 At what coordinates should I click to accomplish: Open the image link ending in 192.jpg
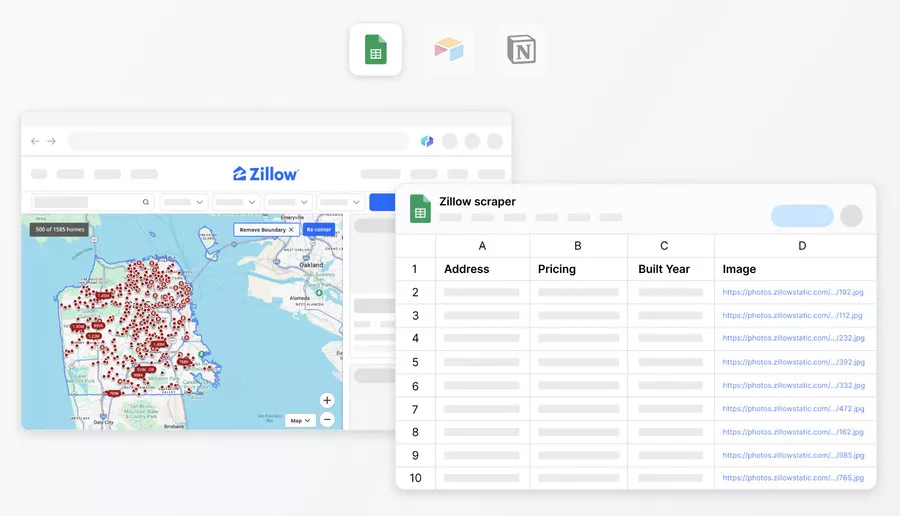click(x=793, y=292)
